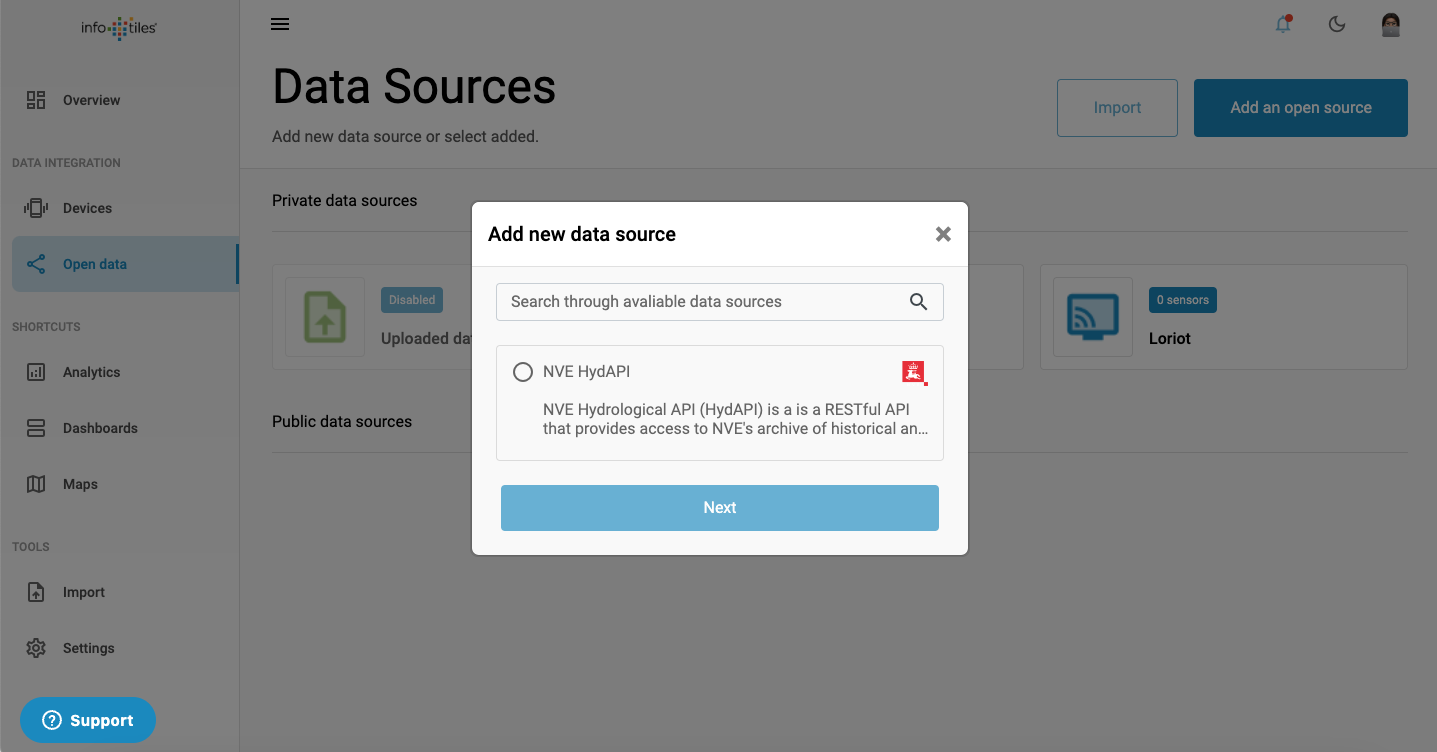Click the Loriot data source icon
This screenshot has width=1437, height=752.
coord(1092,317)
